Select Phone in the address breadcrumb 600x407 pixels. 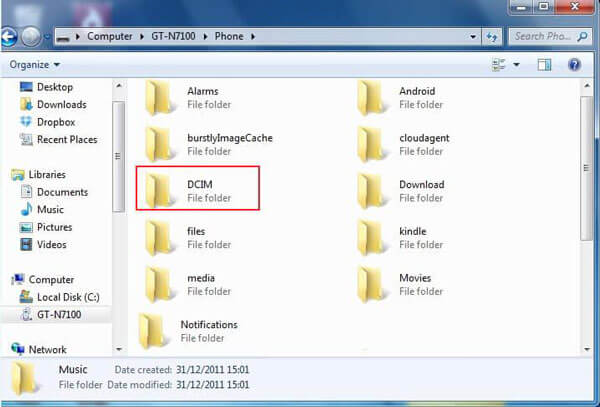(x=229, y=36)
